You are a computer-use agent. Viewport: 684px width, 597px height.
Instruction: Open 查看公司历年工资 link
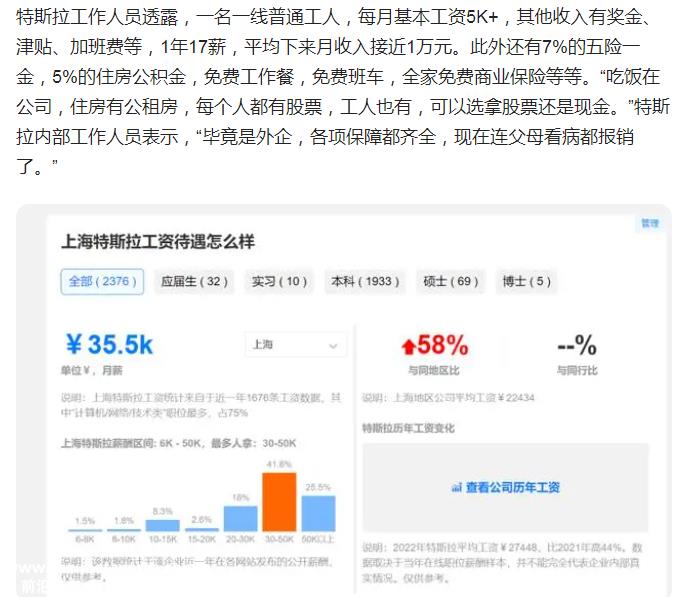pyautogui.click(x=513, y=487)
